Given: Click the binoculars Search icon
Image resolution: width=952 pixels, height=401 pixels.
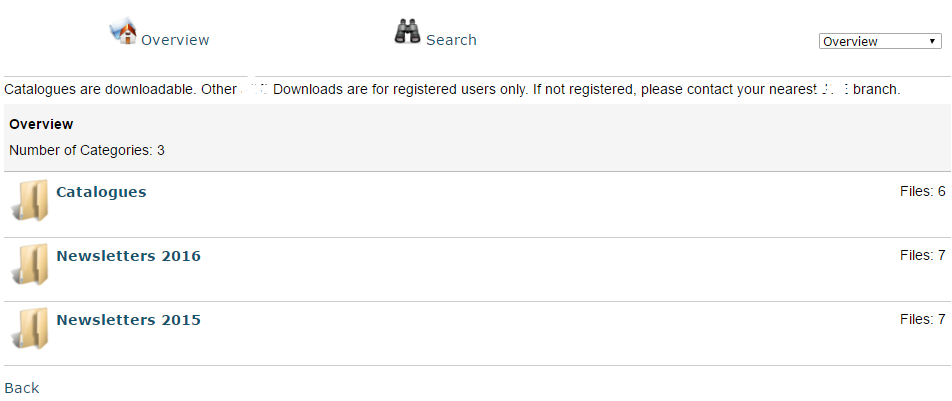Looking at the screenshot, I should click(x=407, y=32).
